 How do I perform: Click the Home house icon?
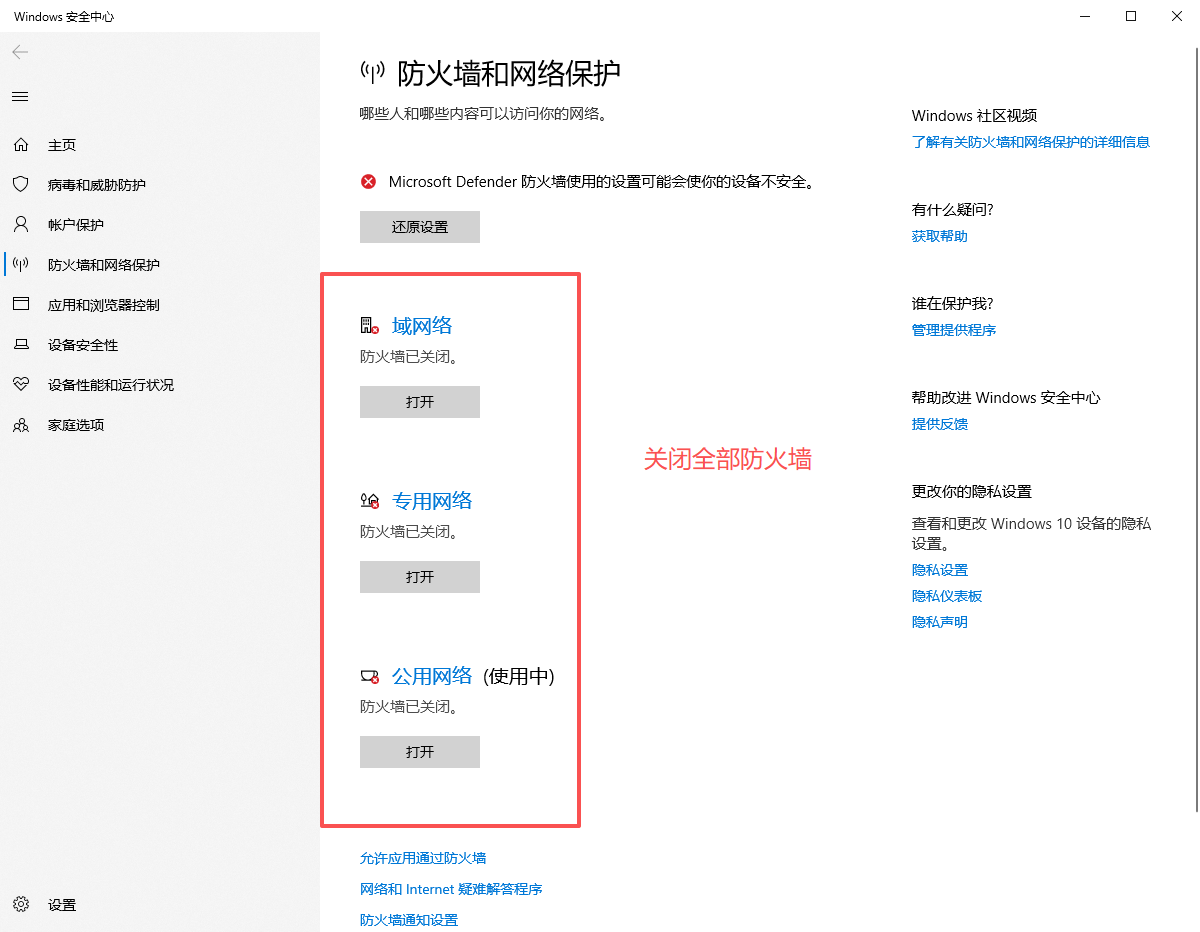20,145
